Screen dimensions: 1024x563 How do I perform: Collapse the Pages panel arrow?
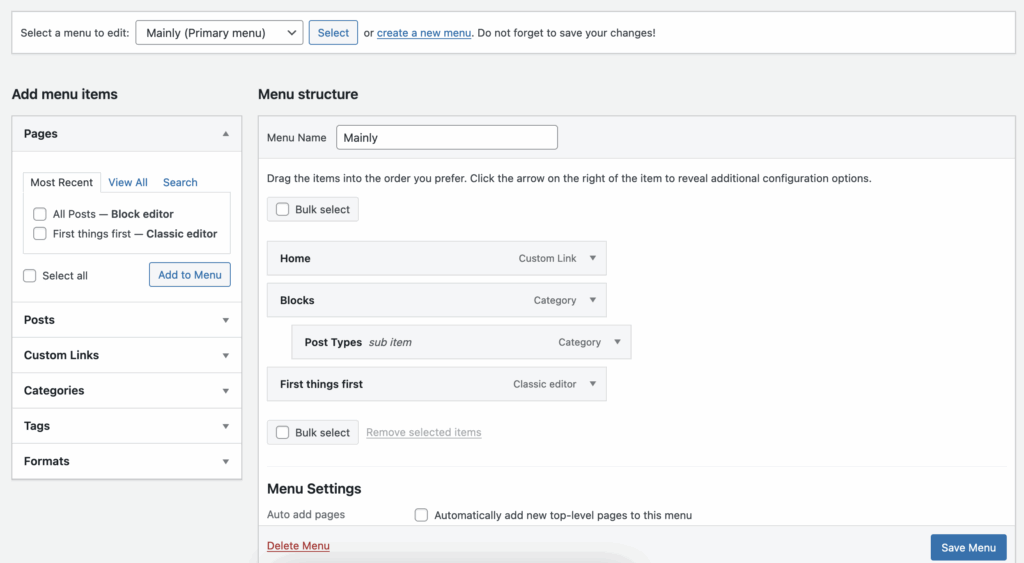coord(225,134)
